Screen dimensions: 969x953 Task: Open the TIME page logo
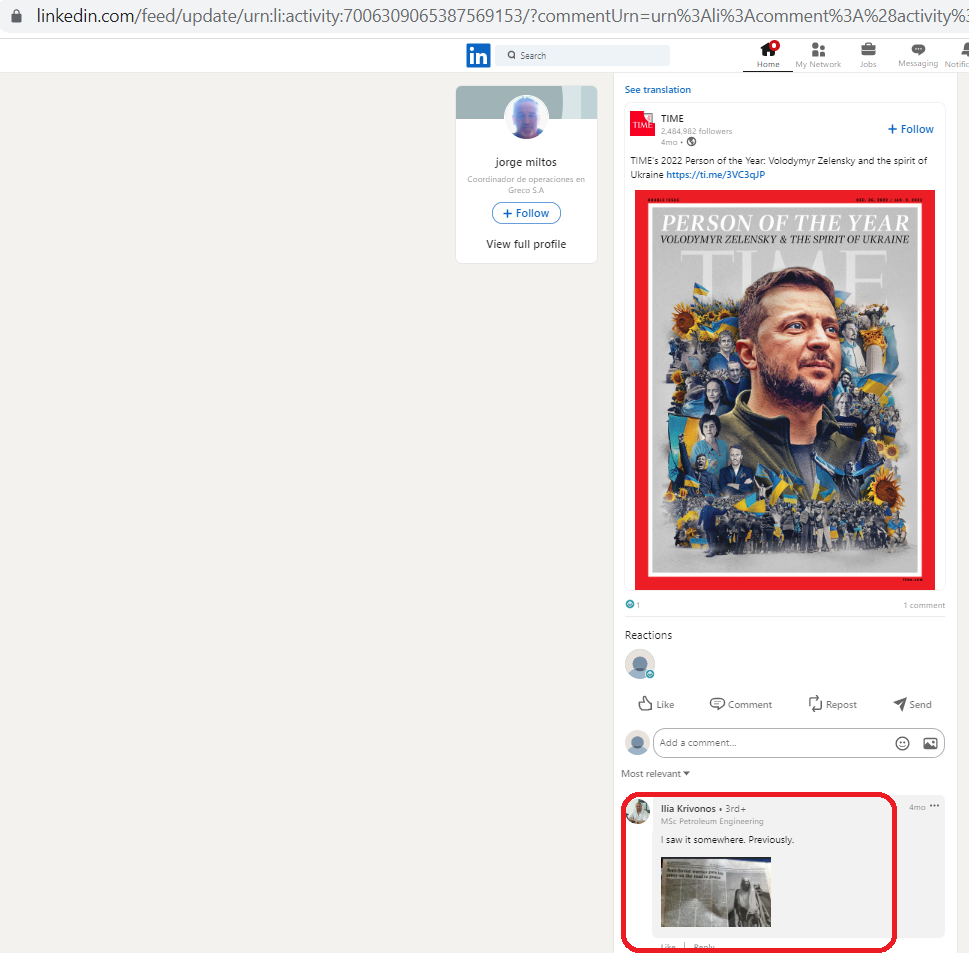(642, 124)
